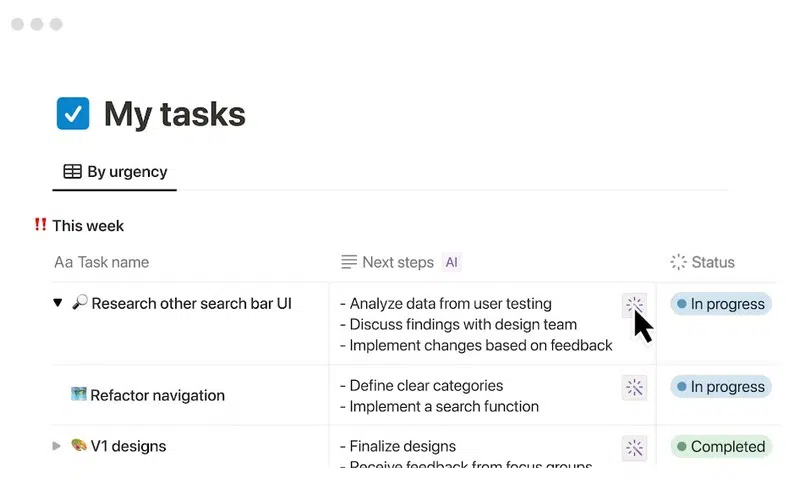Click the Status column spinner icon
The height and width of the screenshot is (479, 800).
pyautogui.click(x=678, y=262)
